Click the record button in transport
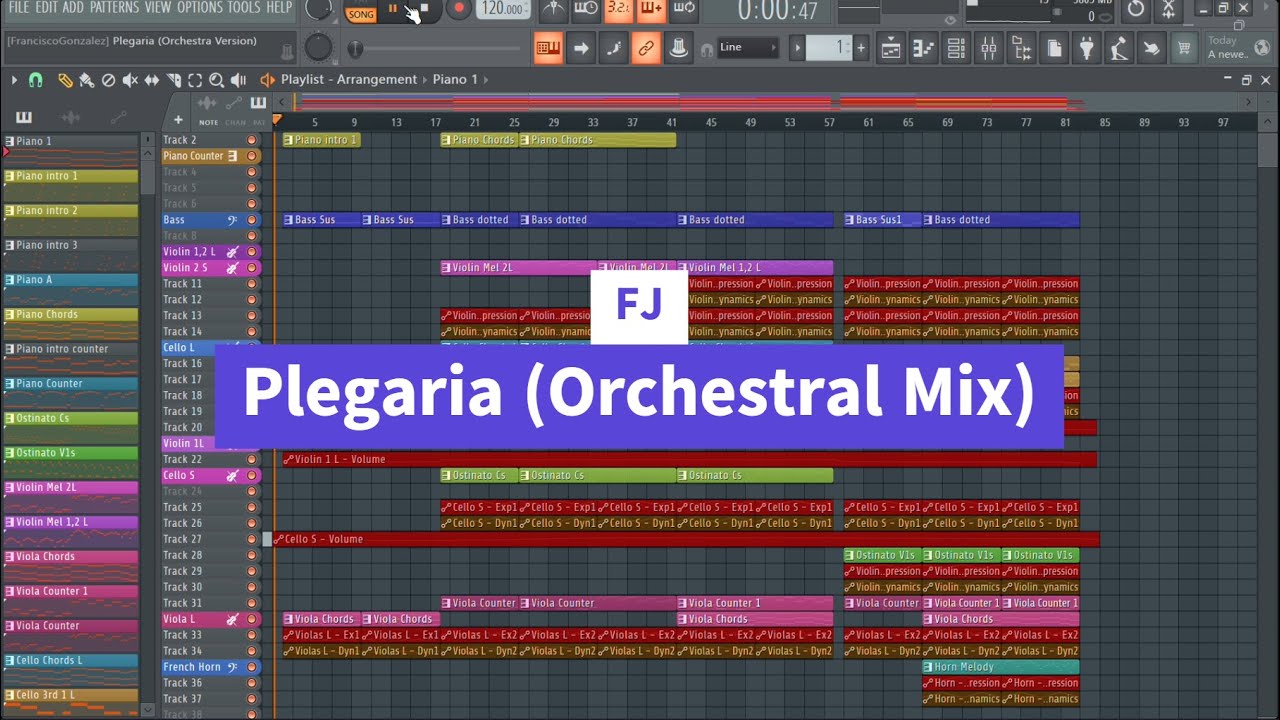 (x=459, y=9)
